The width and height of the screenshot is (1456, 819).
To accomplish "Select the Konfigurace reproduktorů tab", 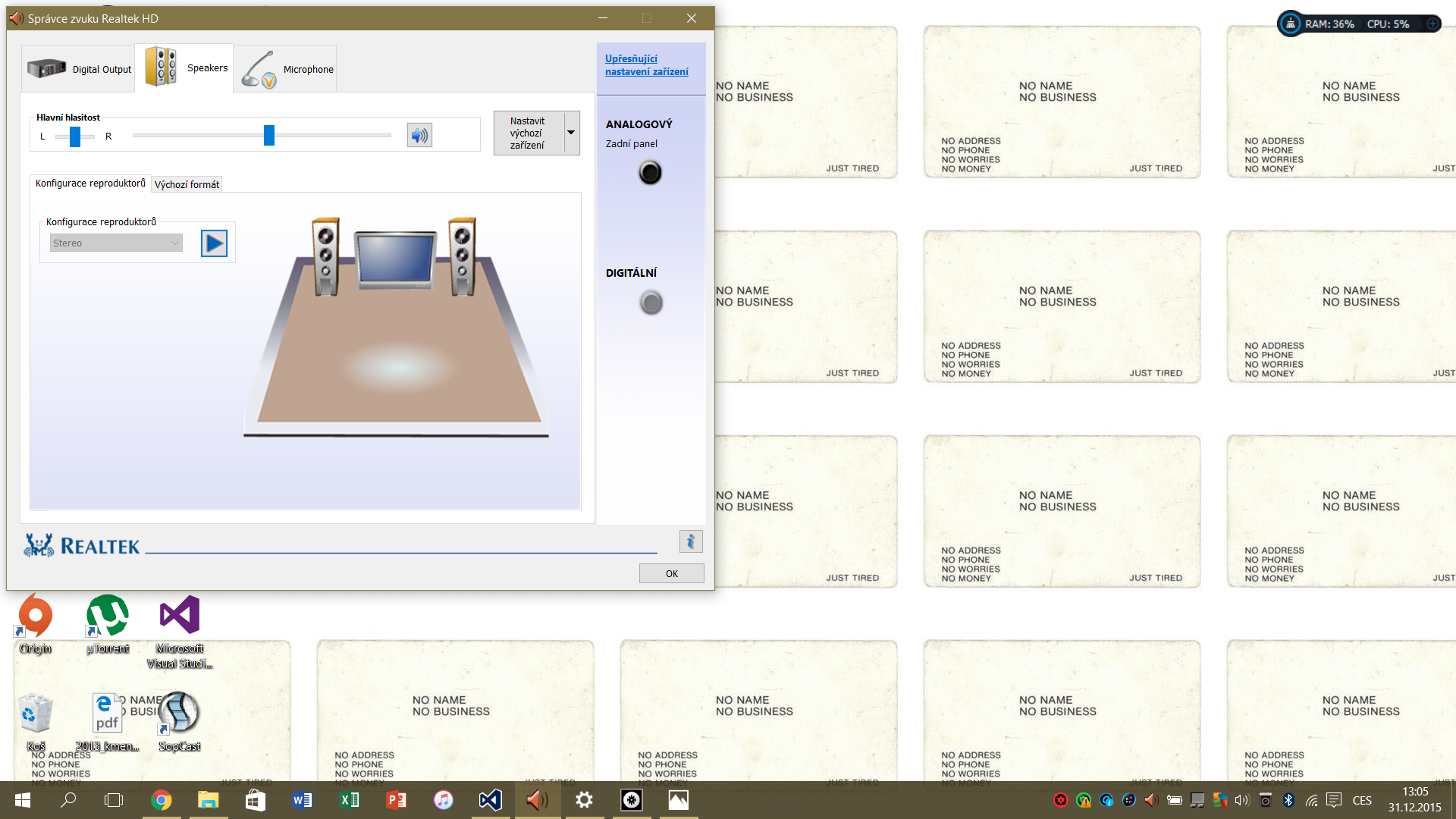I will 90,184.
